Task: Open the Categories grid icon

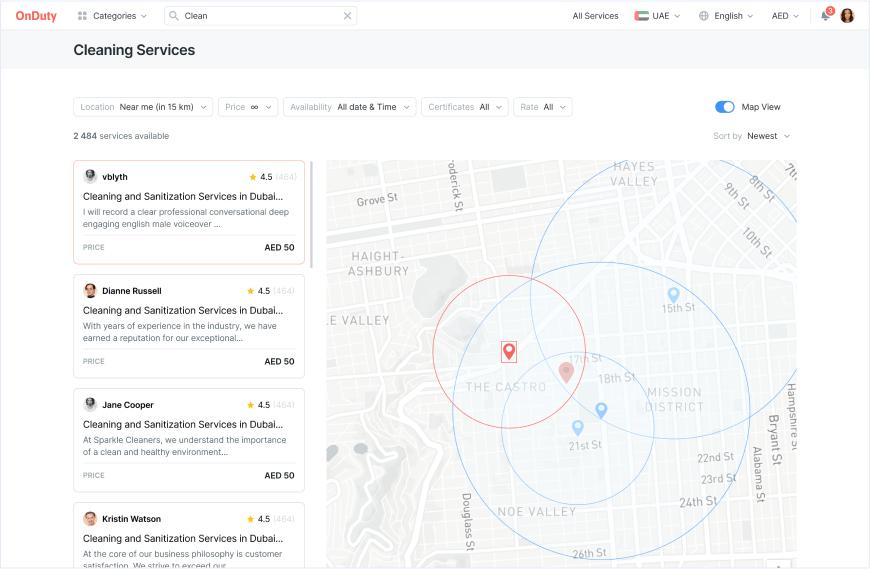Action: click(82, 16)
